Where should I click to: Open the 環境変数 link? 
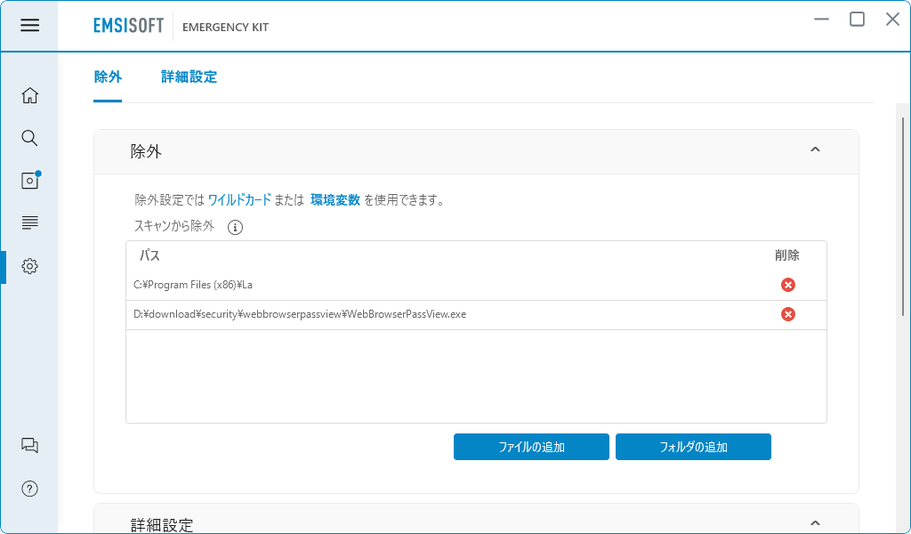click(x=335, y=200)
